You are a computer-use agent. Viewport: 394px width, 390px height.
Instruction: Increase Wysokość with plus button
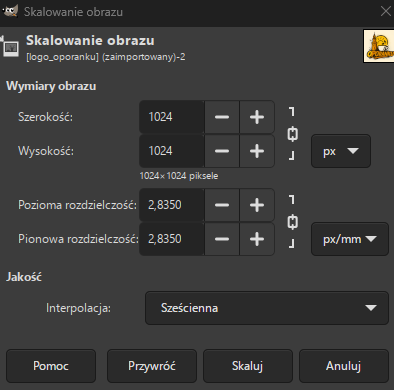pyautogui.click(x=257, y=151)
